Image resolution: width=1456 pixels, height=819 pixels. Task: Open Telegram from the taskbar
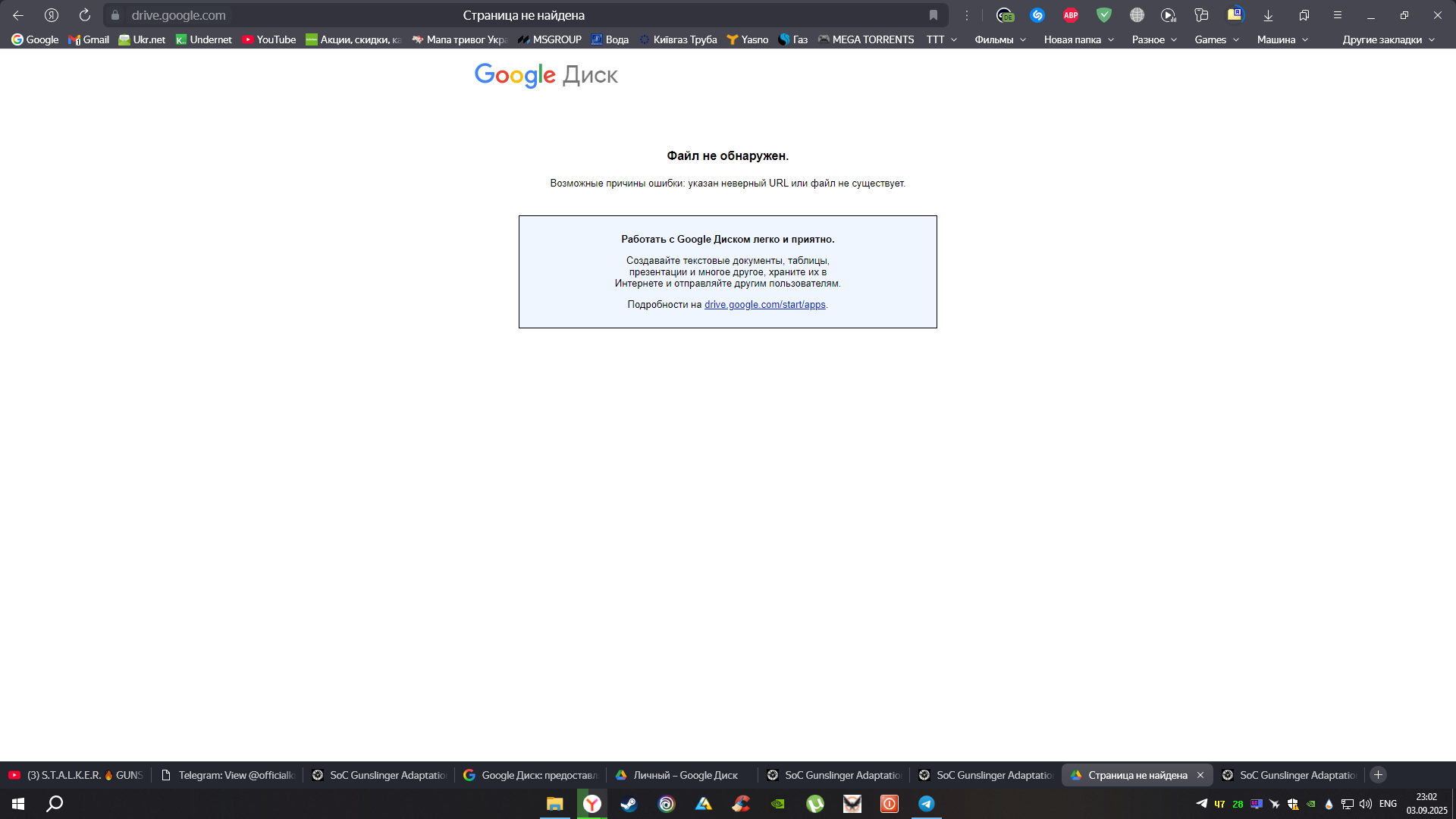pyautogui.click(x=927, y=804)
